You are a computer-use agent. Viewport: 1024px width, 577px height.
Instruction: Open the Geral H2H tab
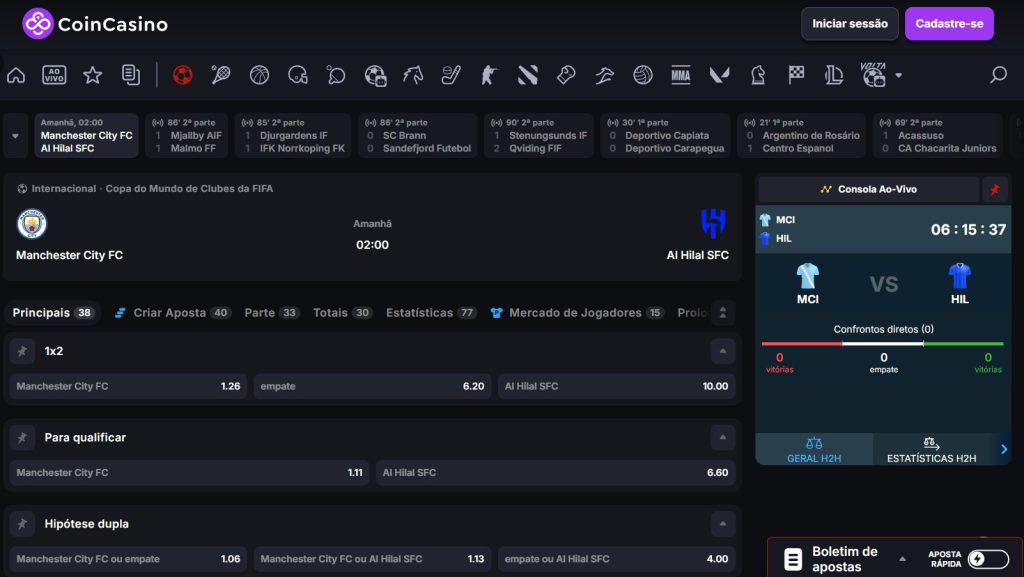(x=814, y=450)
